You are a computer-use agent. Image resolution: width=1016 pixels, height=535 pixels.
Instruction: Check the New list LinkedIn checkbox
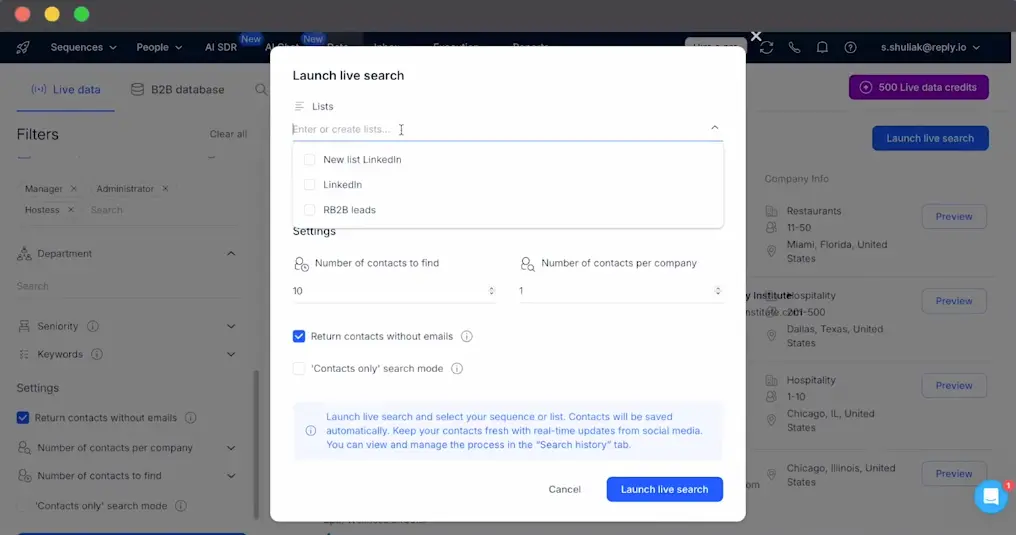tap(309, 159)
